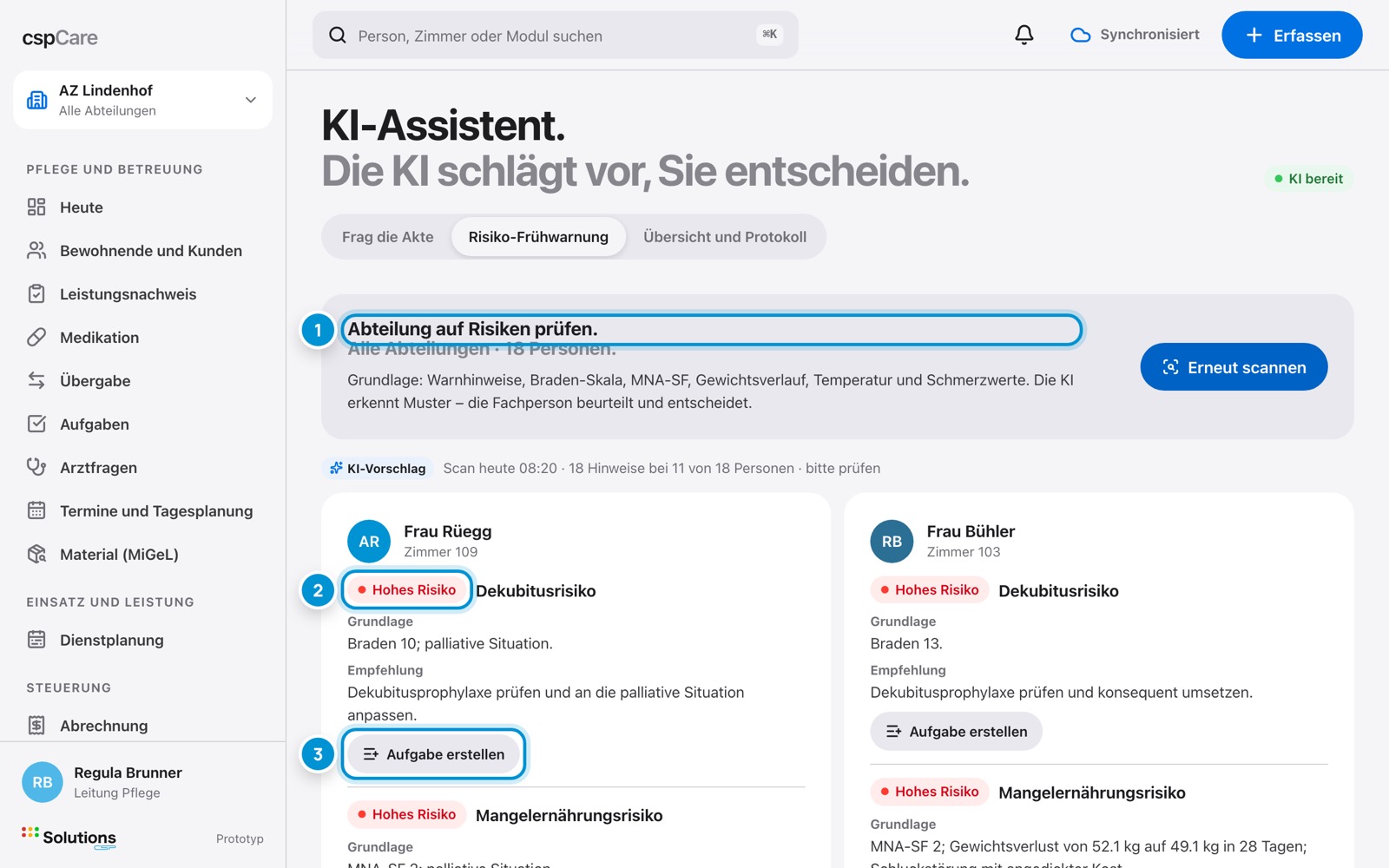Open Regula Brunner user profile
The height and width of the screenshot is (868, 1389).
pos(142,781)
